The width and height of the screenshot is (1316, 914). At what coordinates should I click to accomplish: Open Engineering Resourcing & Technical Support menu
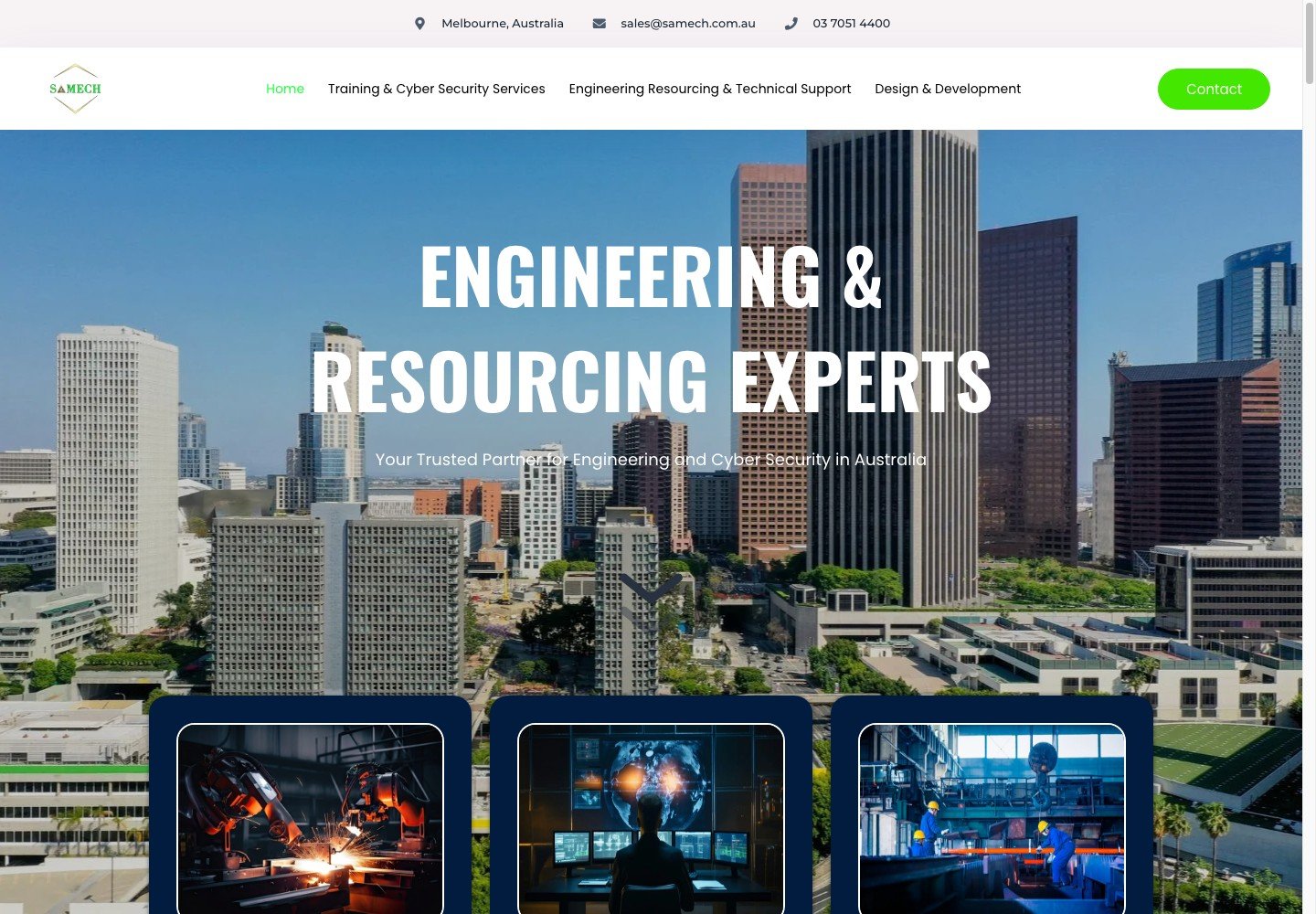(x=709, y=89)
